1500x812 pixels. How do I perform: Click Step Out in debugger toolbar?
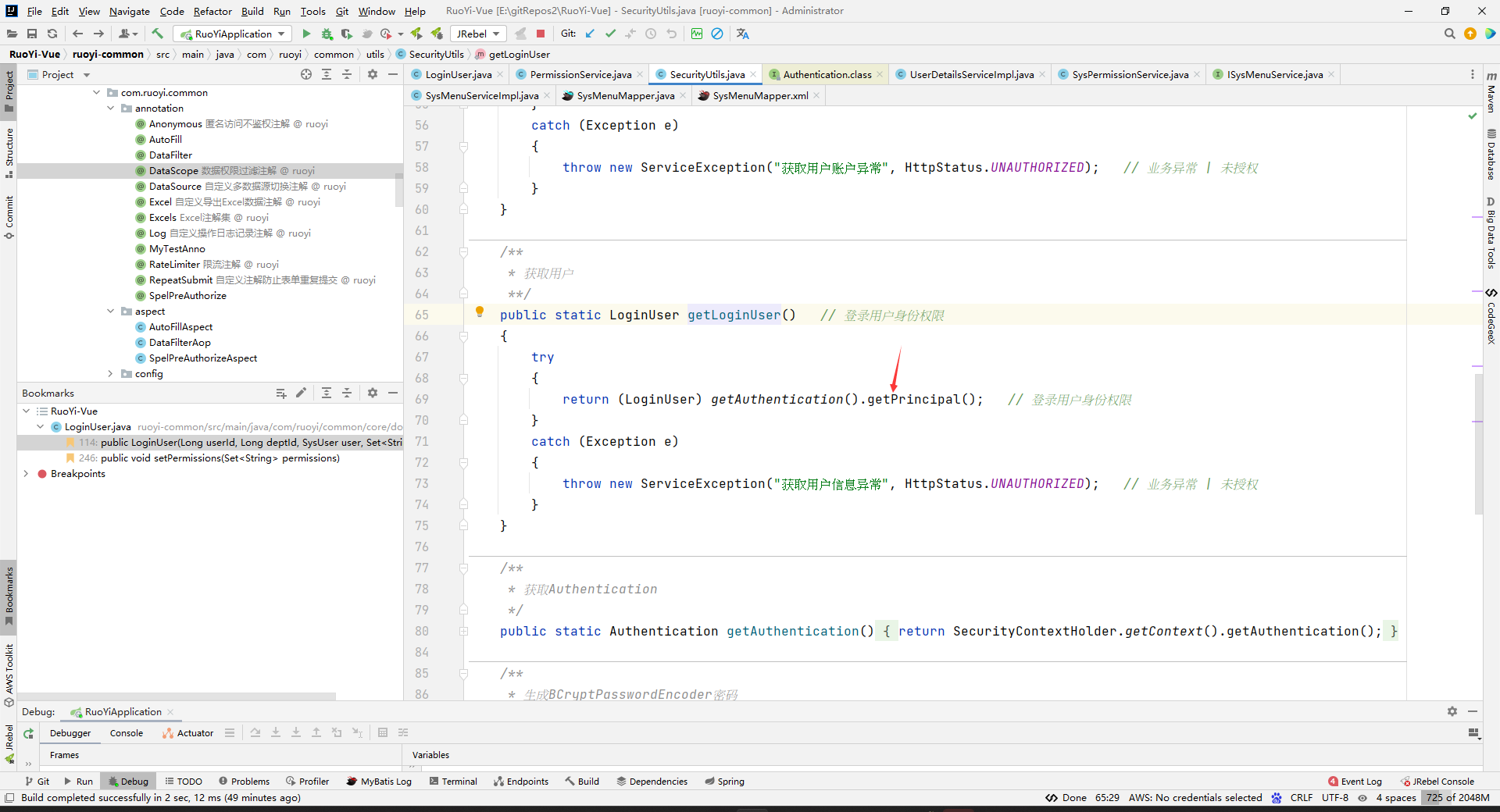coord(316,732)
